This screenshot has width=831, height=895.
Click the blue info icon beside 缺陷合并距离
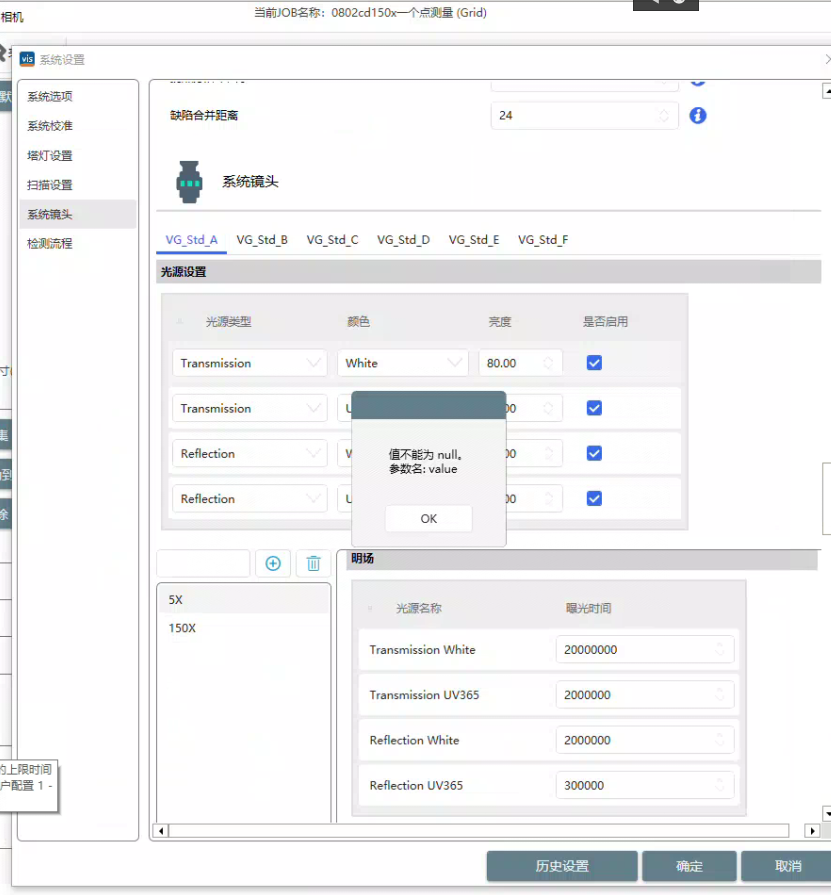pos(698,115)
